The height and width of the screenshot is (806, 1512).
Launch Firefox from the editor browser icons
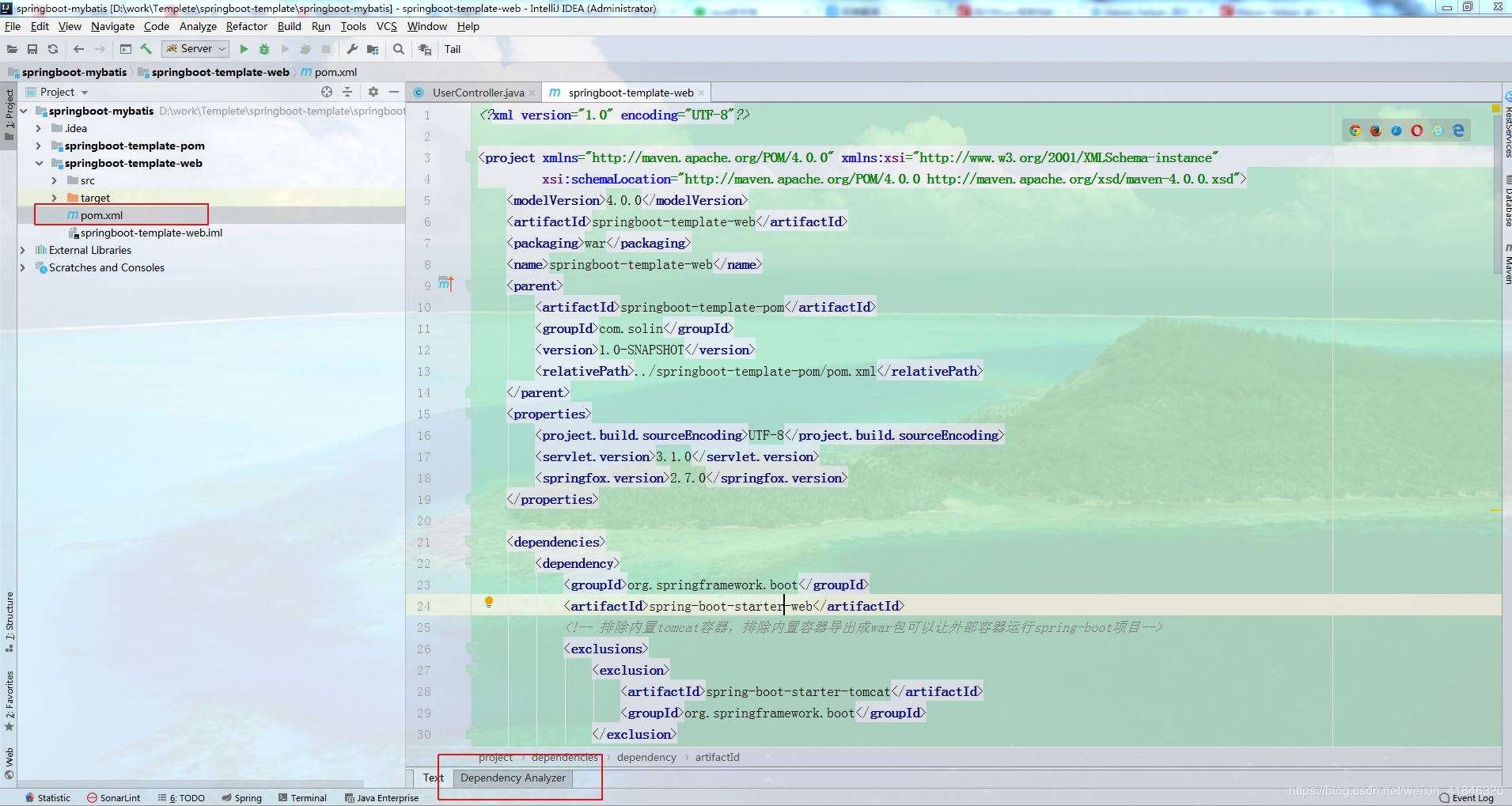[x=1374, y=131]
